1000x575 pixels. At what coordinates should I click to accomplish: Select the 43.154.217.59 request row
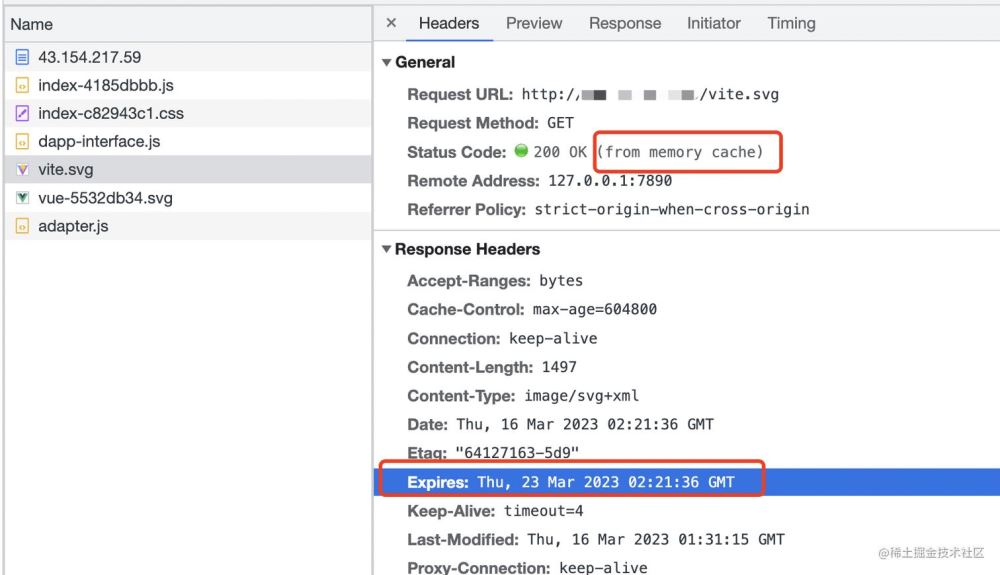click(188, 57)
